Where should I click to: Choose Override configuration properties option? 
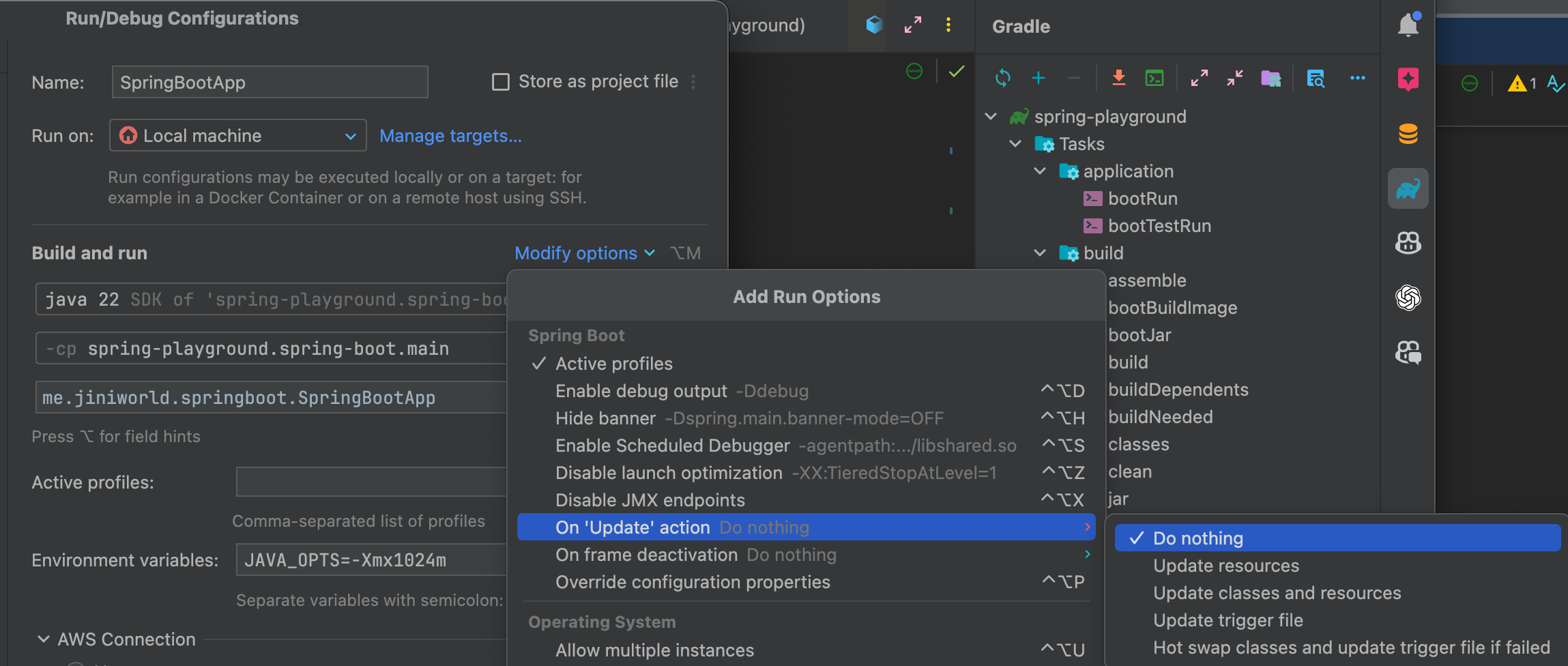[807, 582]
